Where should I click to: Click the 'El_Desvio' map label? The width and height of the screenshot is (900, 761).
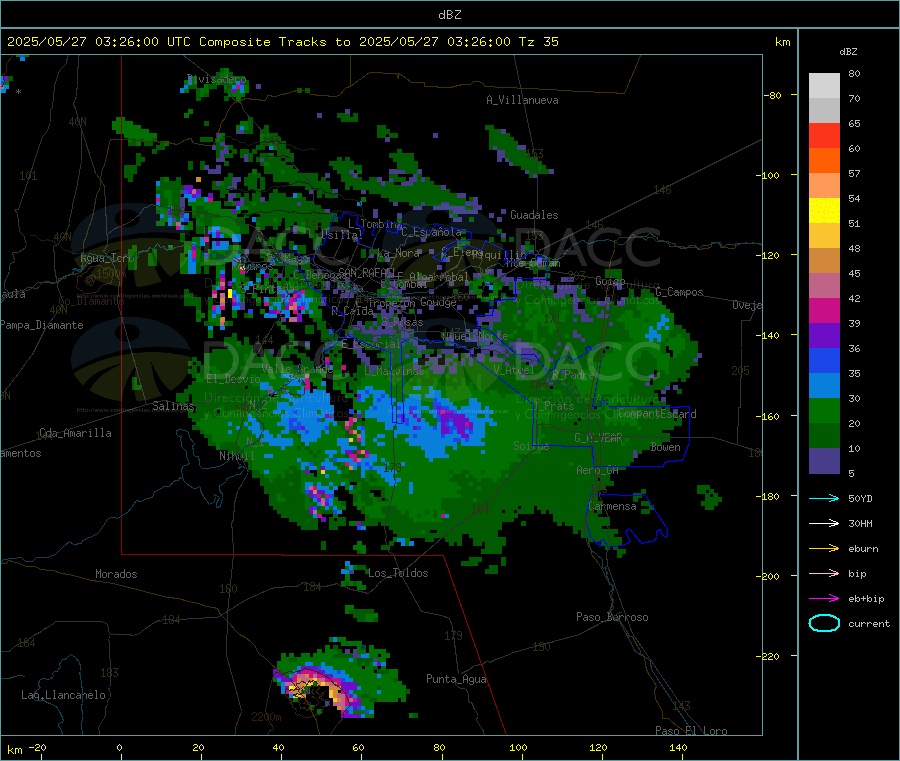(233, 379)
